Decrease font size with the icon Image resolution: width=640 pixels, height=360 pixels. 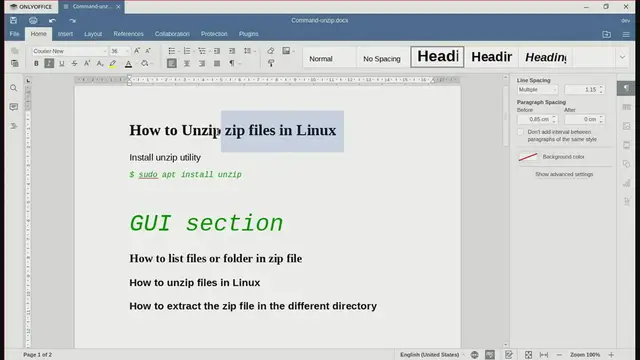click(x=148, y=51)
